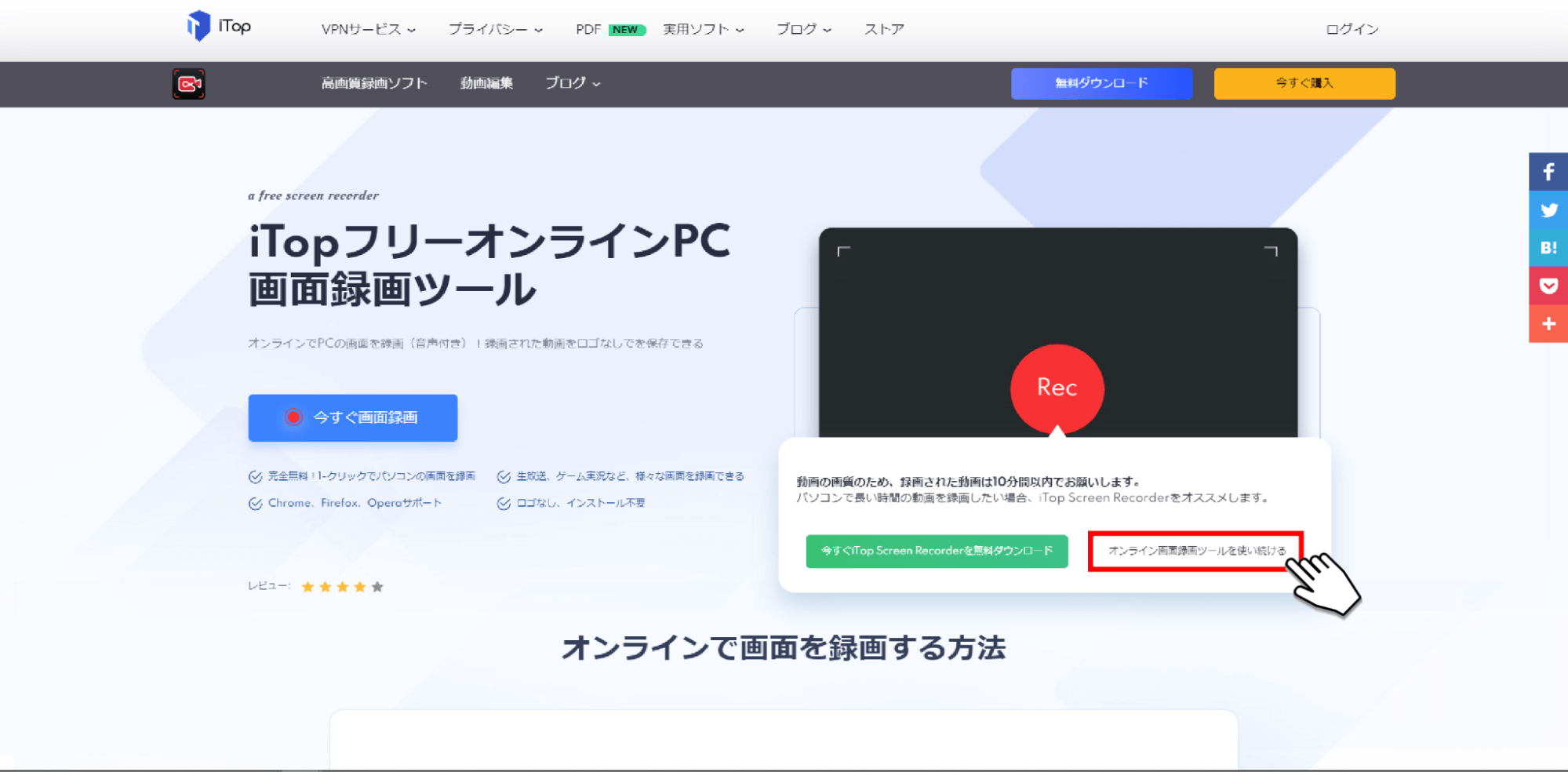1568x772 pixels.
Task: Share via Hatena Bookmark B! icon
Action: 1548,248
